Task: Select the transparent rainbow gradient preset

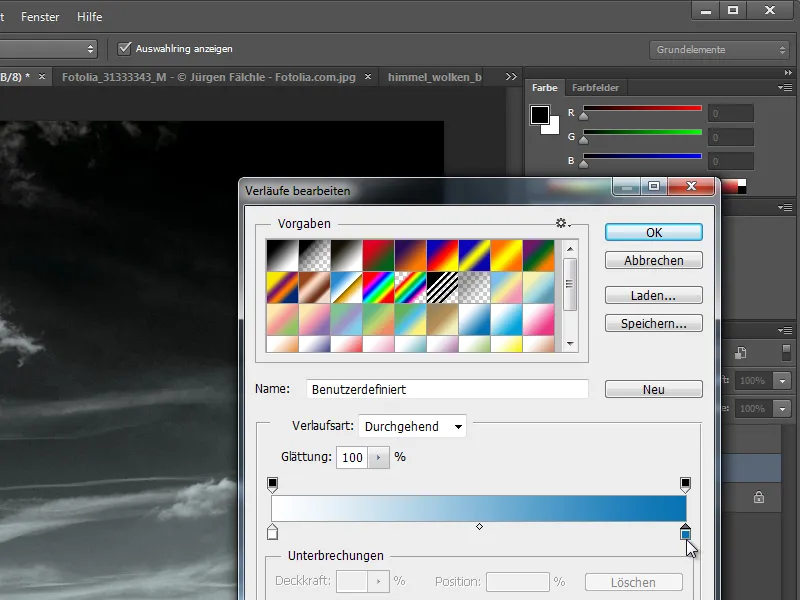Action: point(410,288)
